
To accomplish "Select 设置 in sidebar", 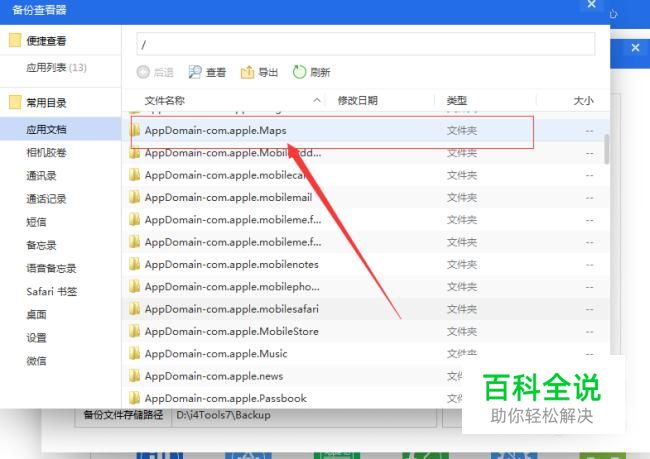I will pos(36,338).
